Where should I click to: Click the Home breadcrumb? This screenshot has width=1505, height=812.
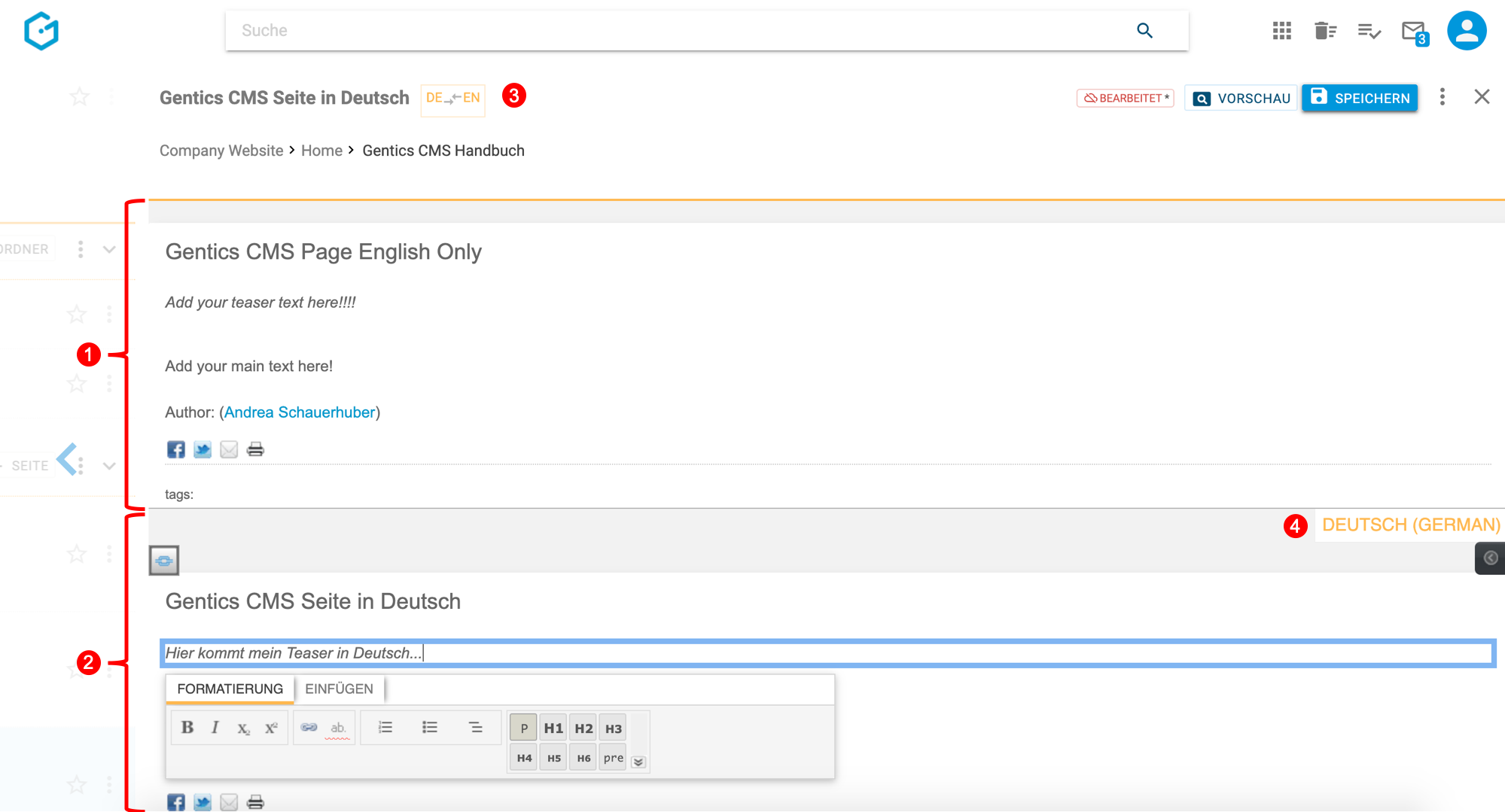tap(321, 151)
